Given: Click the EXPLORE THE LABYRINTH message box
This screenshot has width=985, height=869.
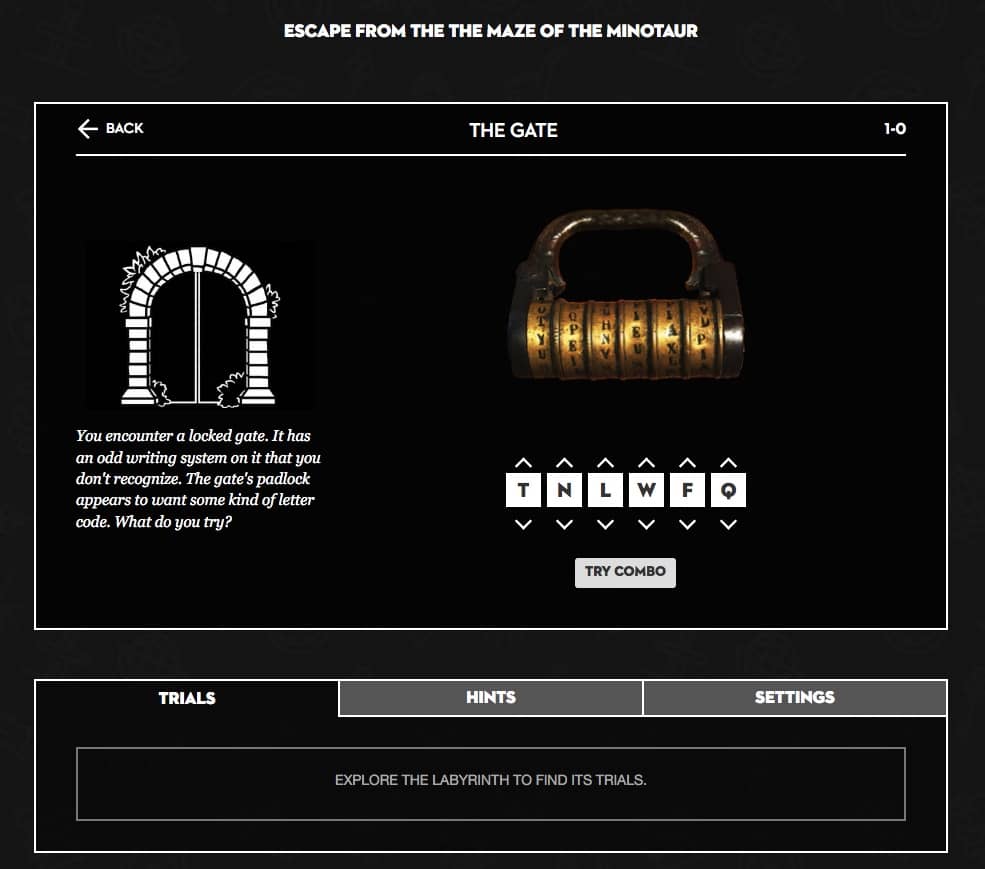Looking at the screenshot, I should click(x=491, y=781).
